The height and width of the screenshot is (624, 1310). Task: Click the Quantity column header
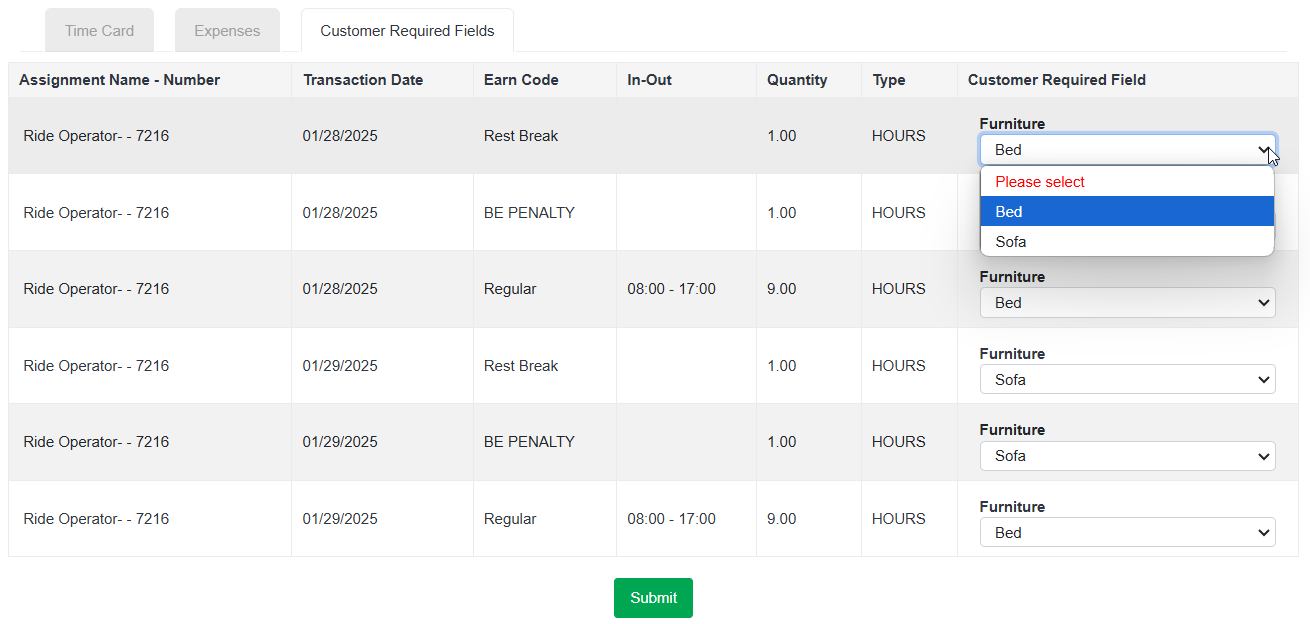797,80
